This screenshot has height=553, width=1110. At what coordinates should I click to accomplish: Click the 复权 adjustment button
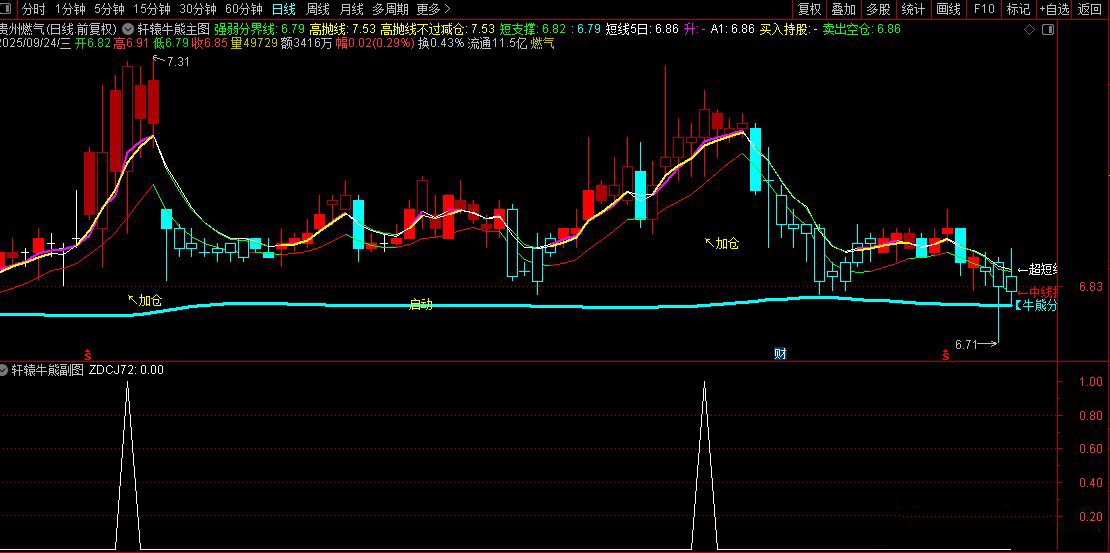coord(810,9)
